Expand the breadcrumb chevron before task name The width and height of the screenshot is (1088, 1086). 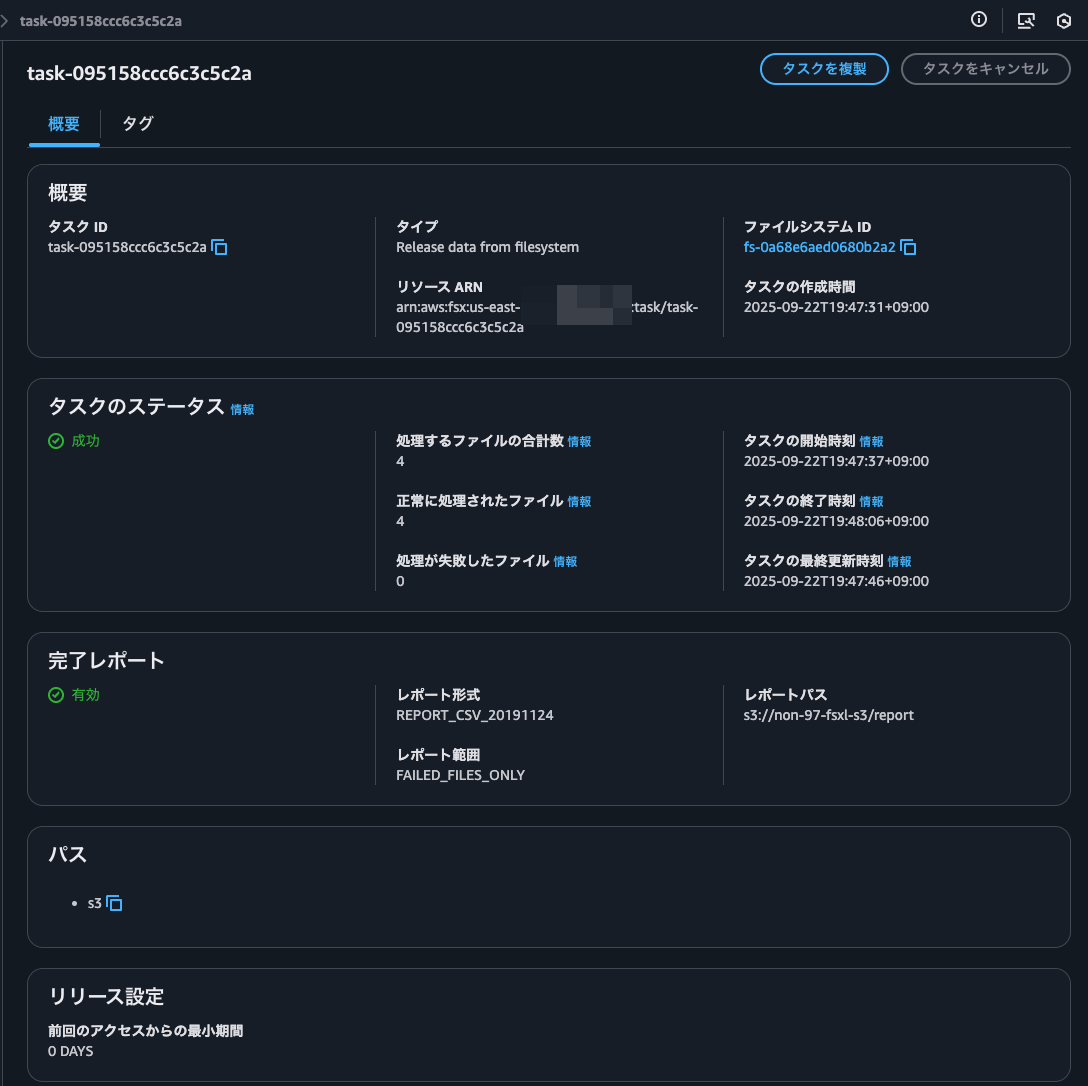5,21
